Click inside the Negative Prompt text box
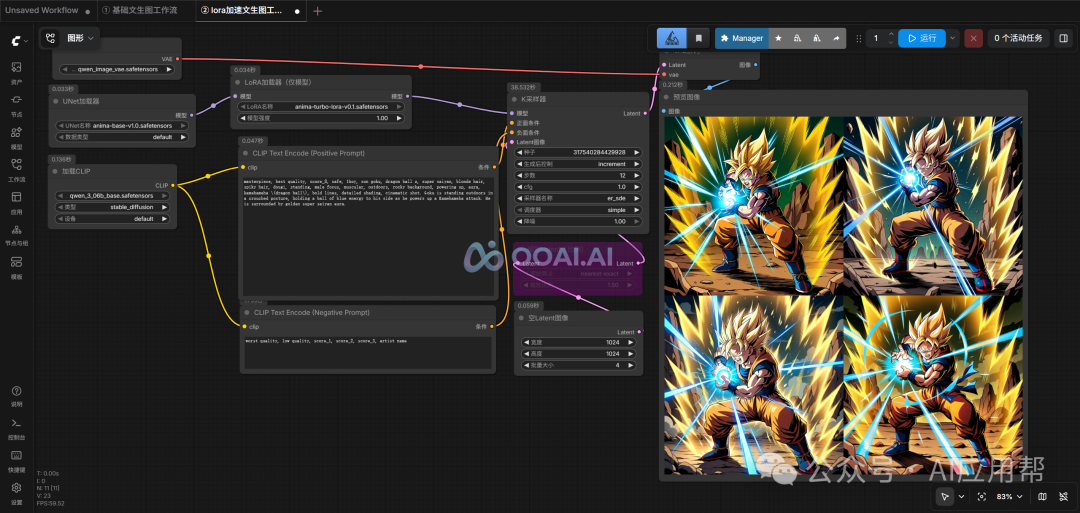 [368, 353]
